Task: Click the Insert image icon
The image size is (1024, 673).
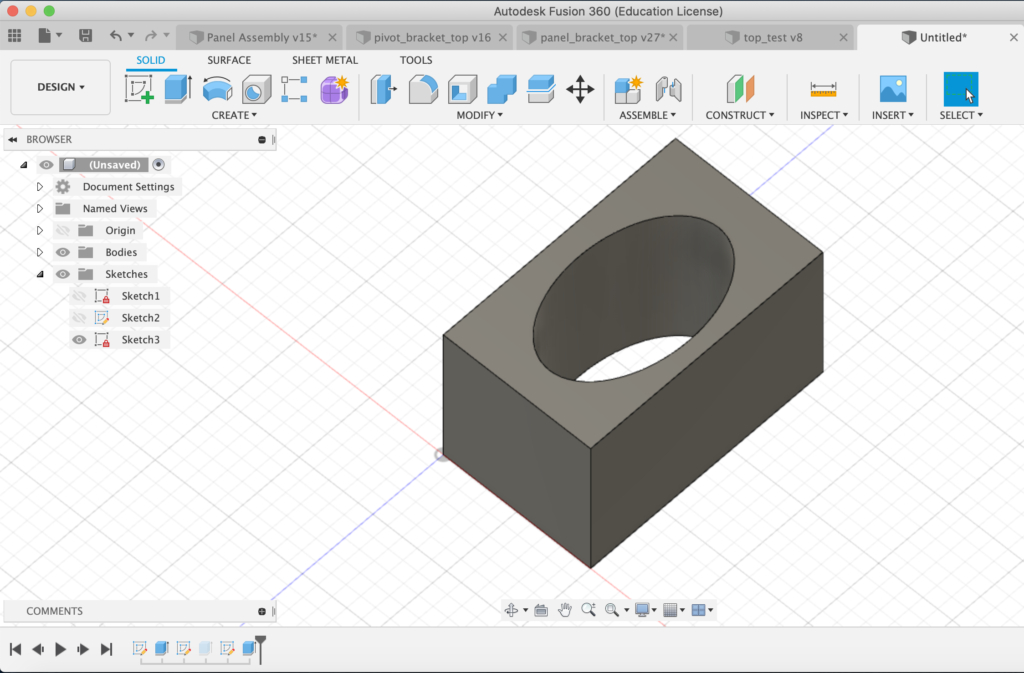Action: click(892, 90)
